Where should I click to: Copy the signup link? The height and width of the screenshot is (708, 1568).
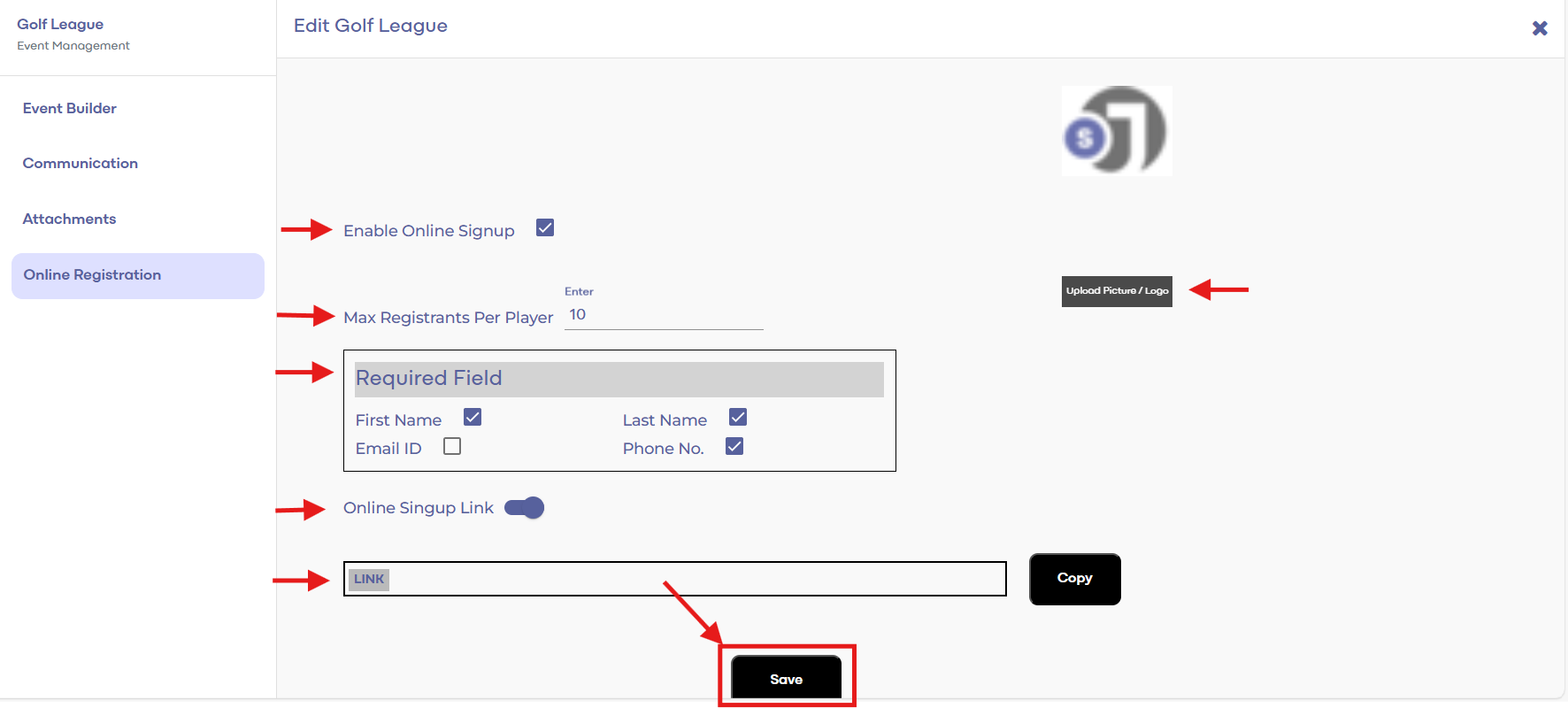coord(1074,579)
